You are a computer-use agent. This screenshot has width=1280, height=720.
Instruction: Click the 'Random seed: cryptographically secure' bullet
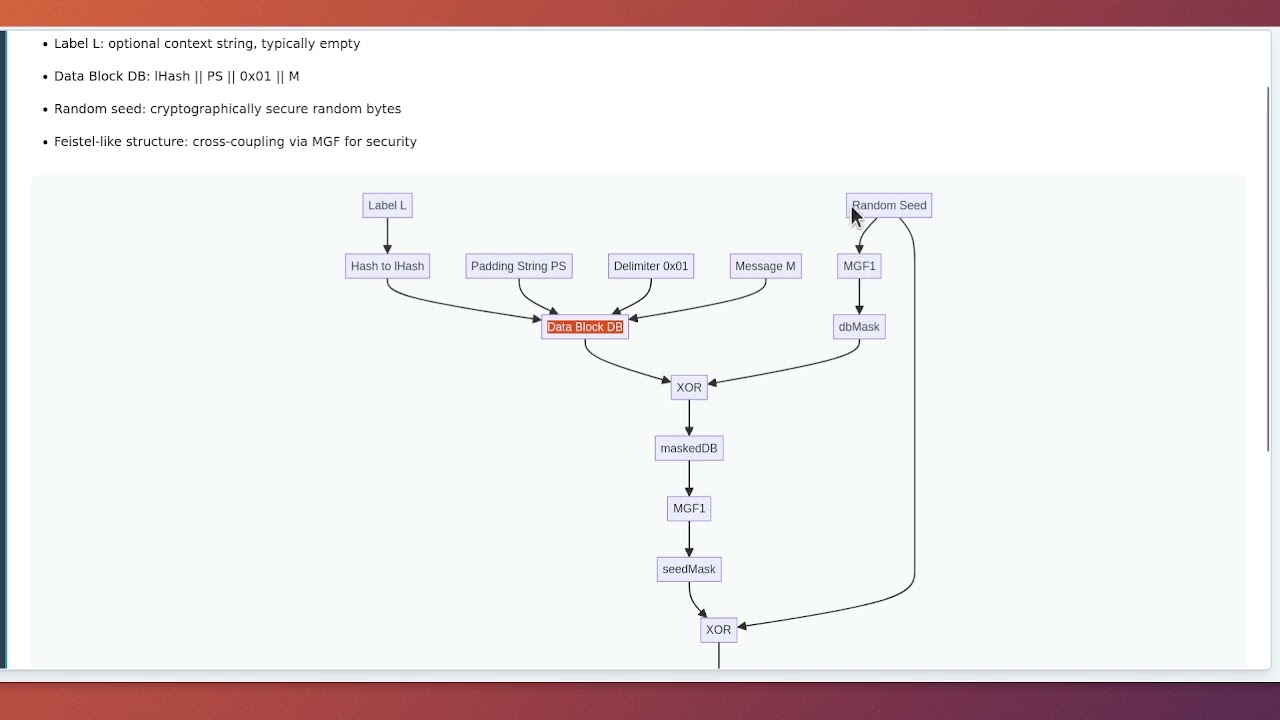[x=227, y=109]
